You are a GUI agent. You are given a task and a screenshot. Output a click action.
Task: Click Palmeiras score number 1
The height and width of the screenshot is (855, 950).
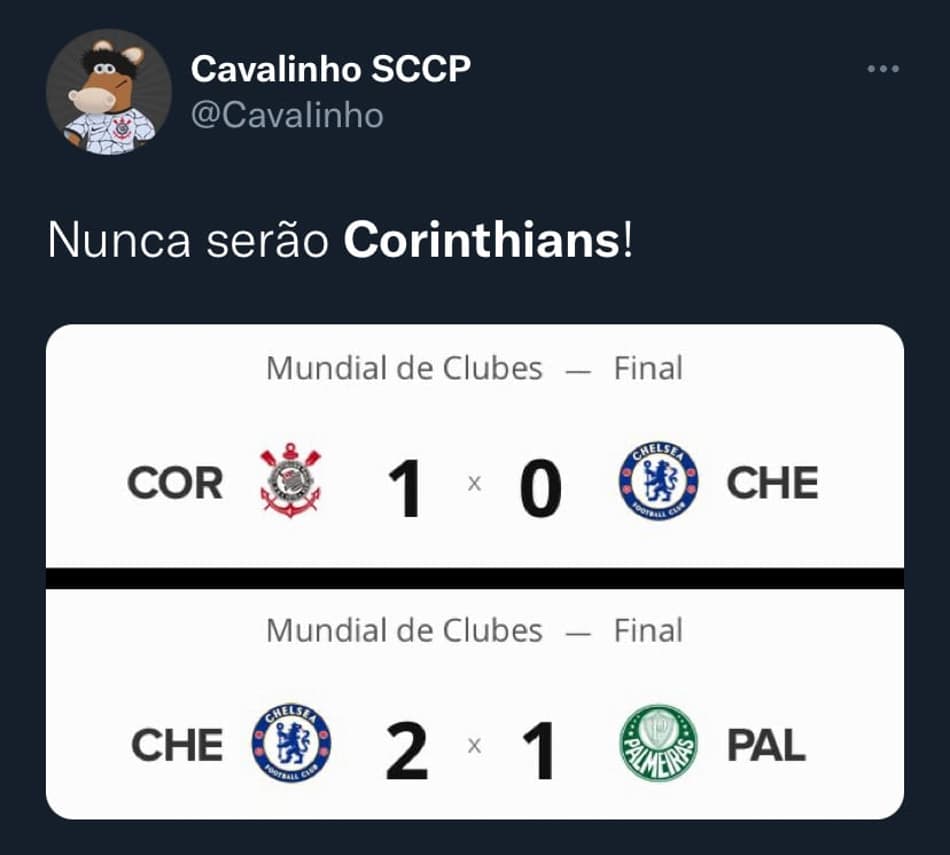coord(539,750)
